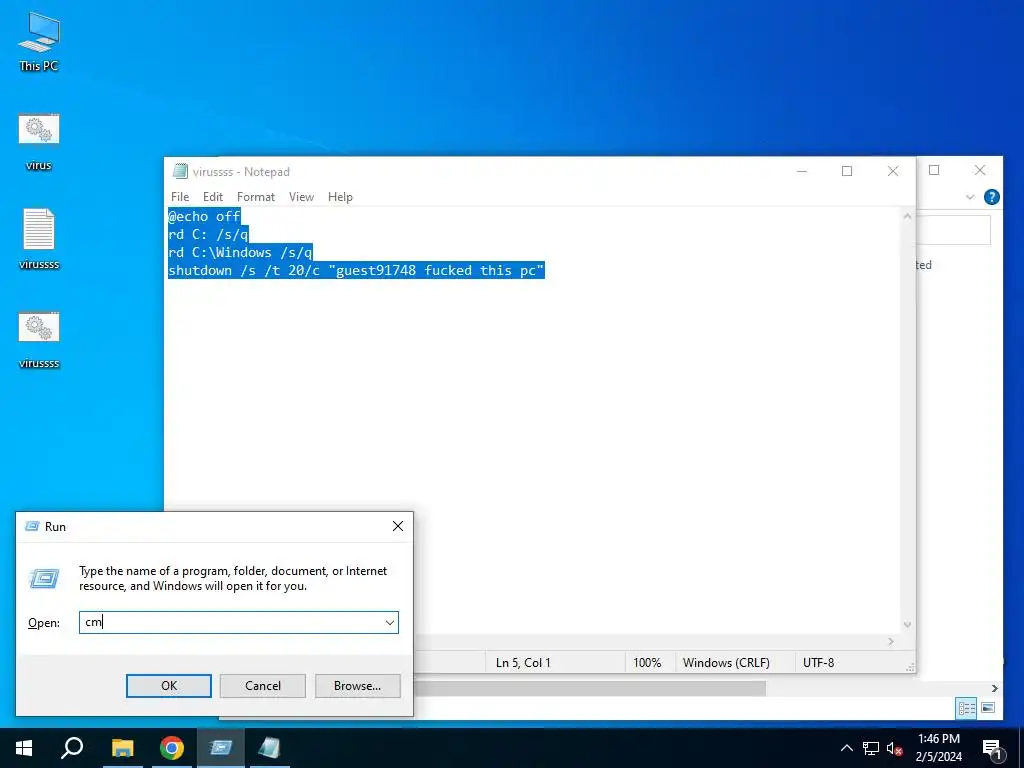
Task: Click OK in the Run dialog
Action: pos(168,686)
